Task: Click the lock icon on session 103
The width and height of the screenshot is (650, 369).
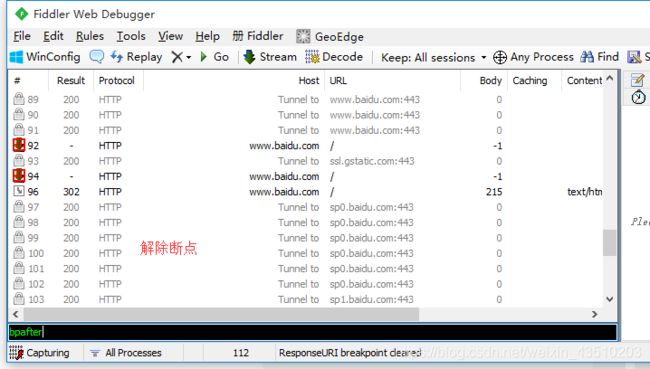Action: (19, 299)
